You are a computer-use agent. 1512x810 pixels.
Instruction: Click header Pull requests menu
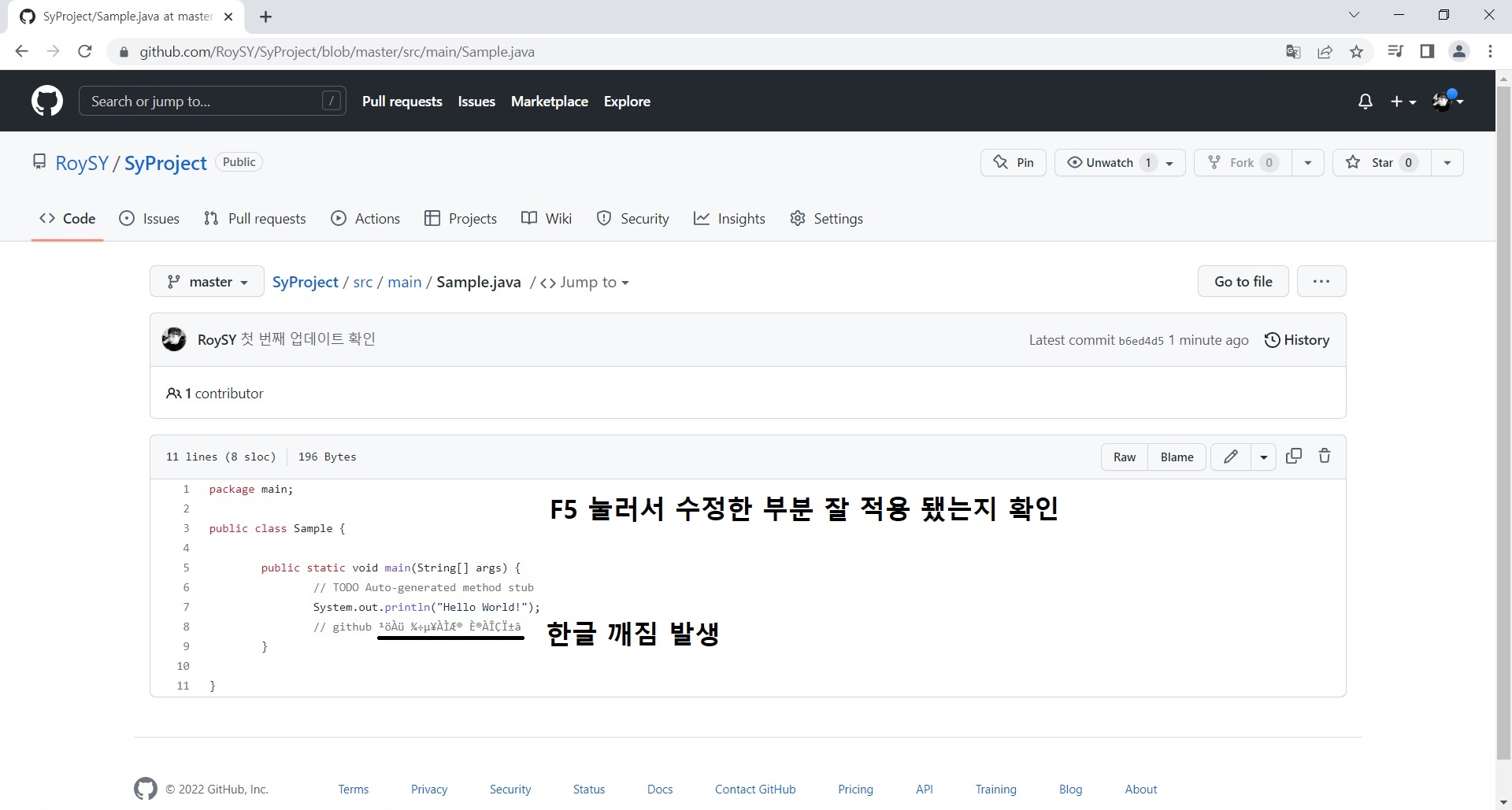click(402, 102)
